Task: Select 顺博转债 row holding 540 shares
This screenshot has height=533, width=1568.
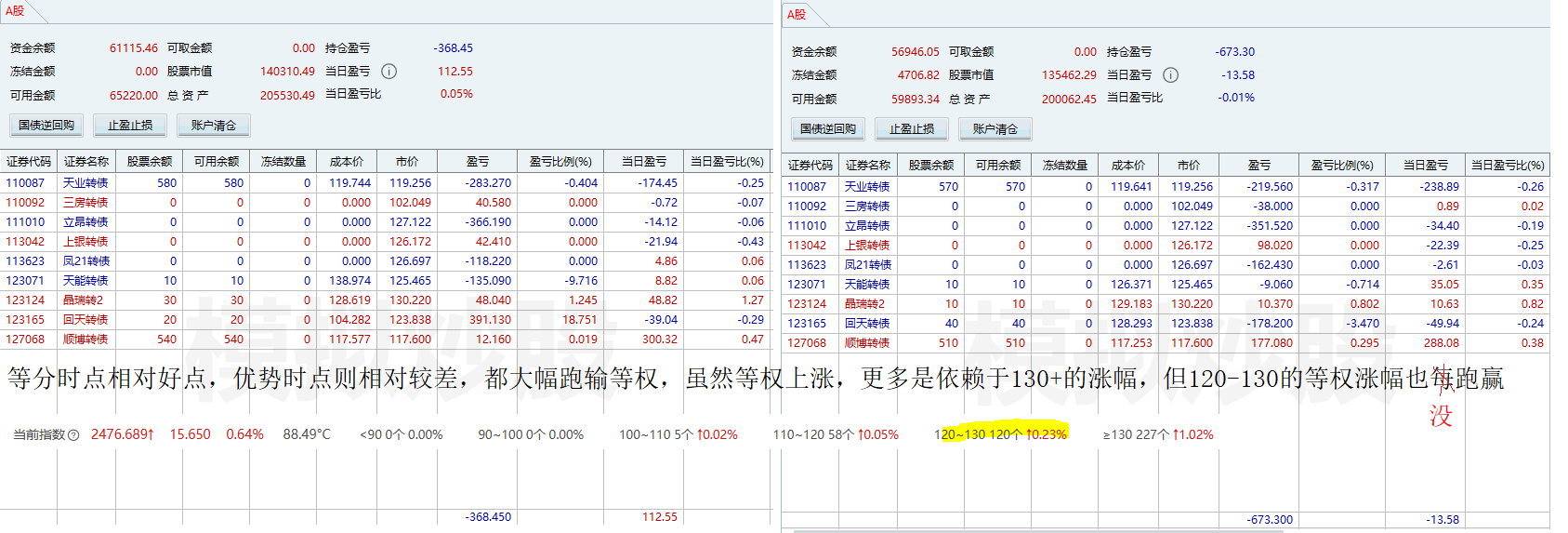Action: click(86, 340)
